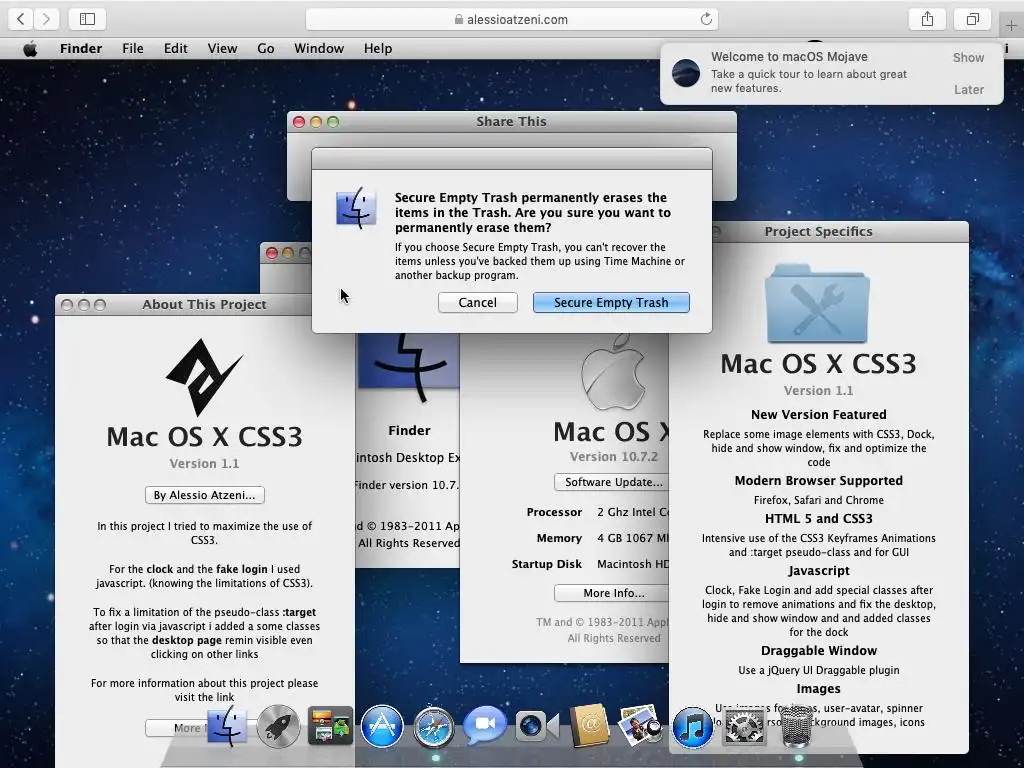Show the macOS Mojave tour
Image resolution: width=1024 pixels, height=768 pixels.
tap(968, 57)
